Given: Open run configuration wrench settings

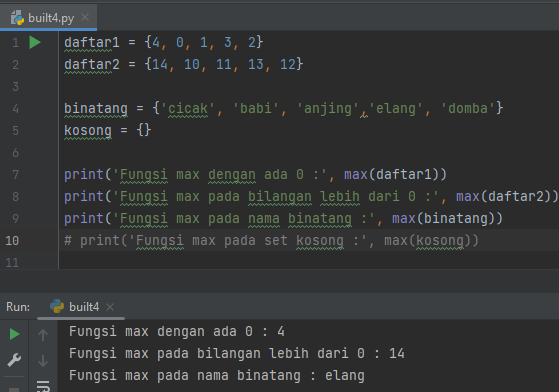Looking at the screenshot, I should click(14, 360).
